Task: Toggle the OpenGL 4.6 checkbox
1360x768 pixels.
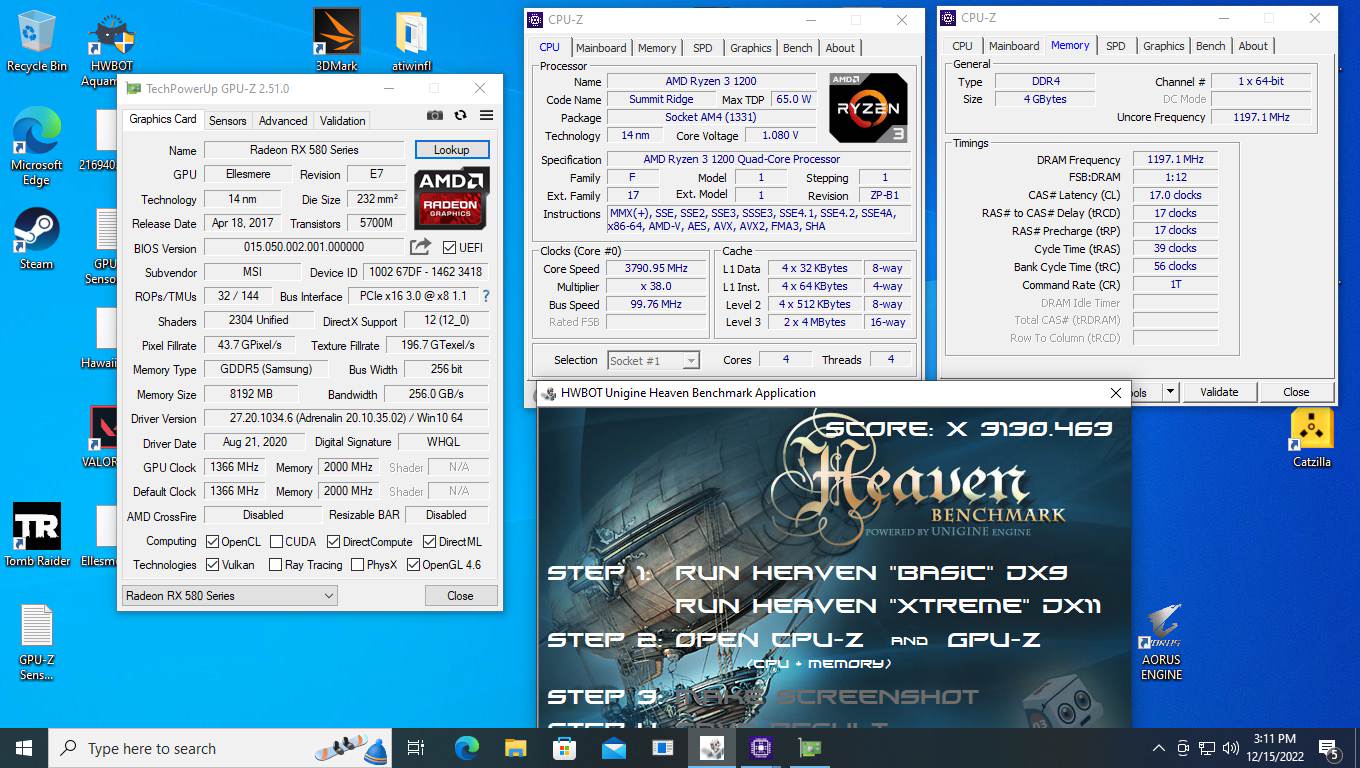Action: pos(413,564)
